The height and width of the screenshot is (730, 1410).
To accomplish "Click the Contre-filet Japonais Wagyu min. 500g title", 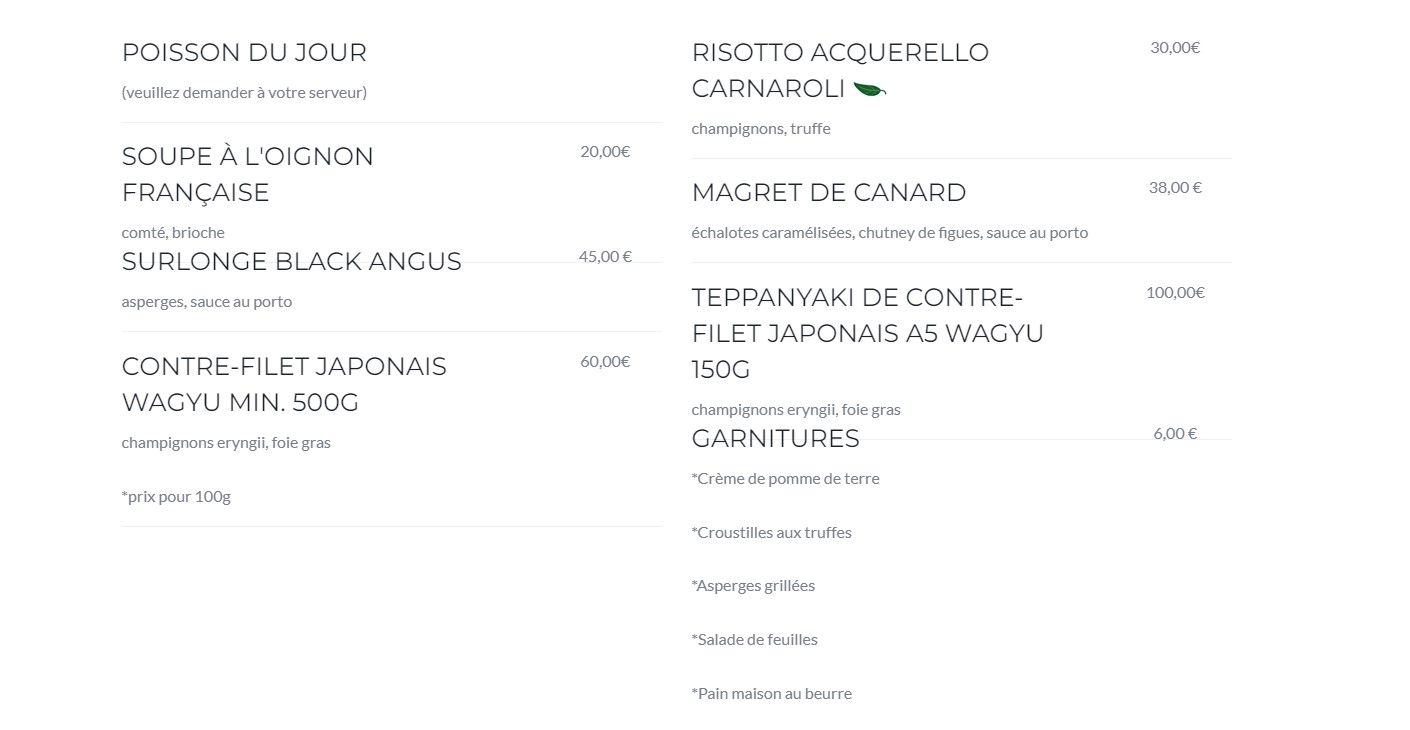I will (x=284, y=384).
